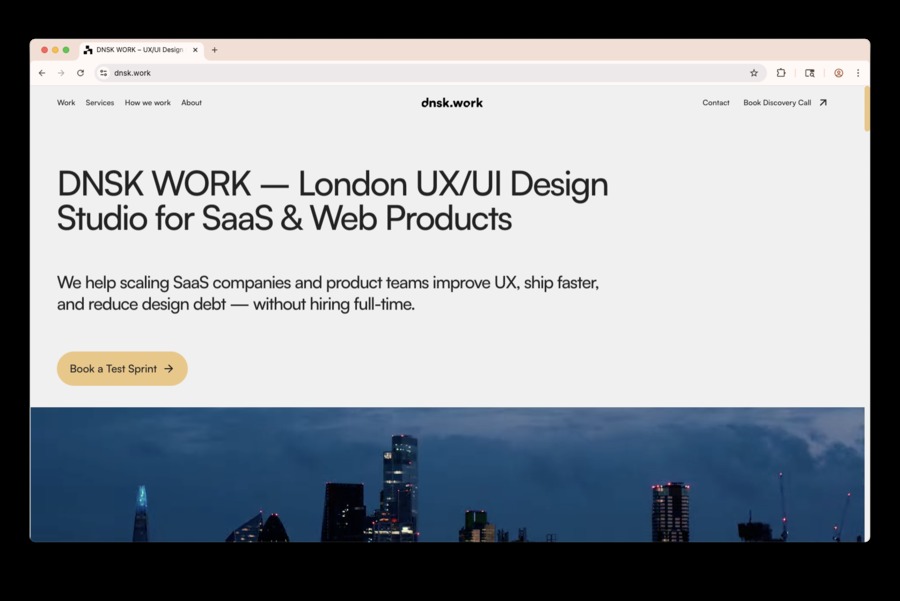Click the How we work navigation item

[147, 102]
